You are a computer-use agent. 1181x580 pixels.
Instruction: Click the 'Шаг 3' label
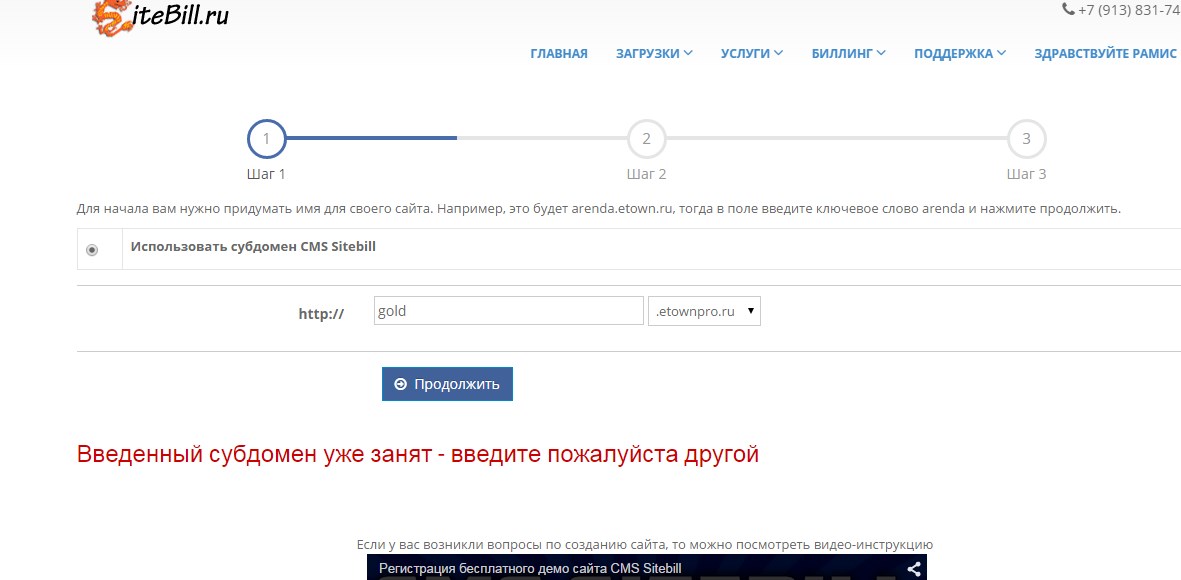tap(1027, 174)
